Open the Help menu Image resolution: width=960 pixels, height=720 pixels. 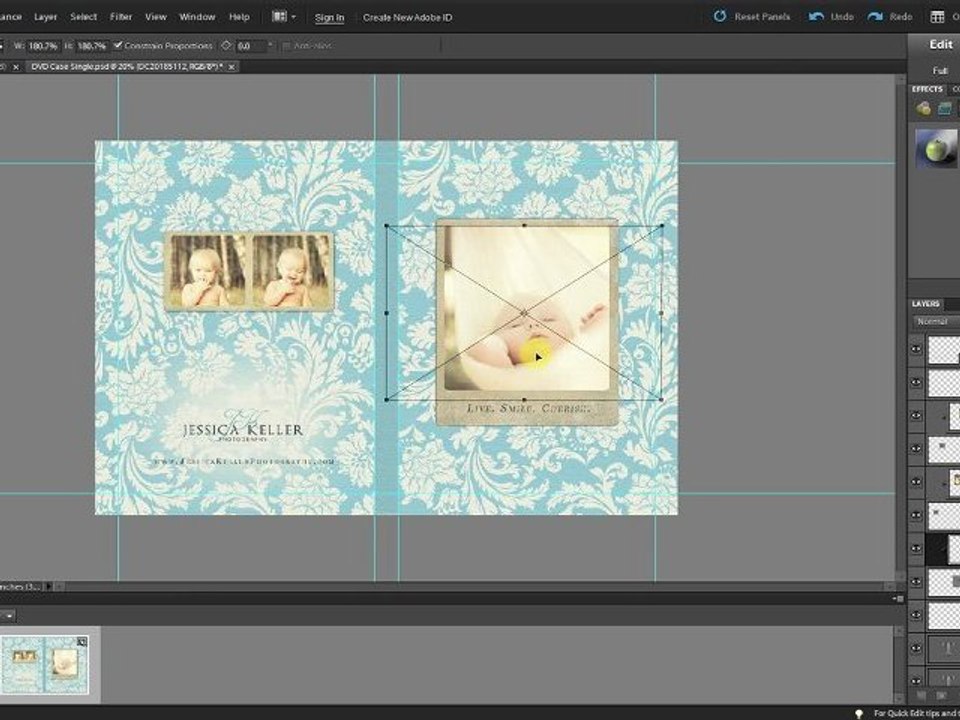[239, 17]
